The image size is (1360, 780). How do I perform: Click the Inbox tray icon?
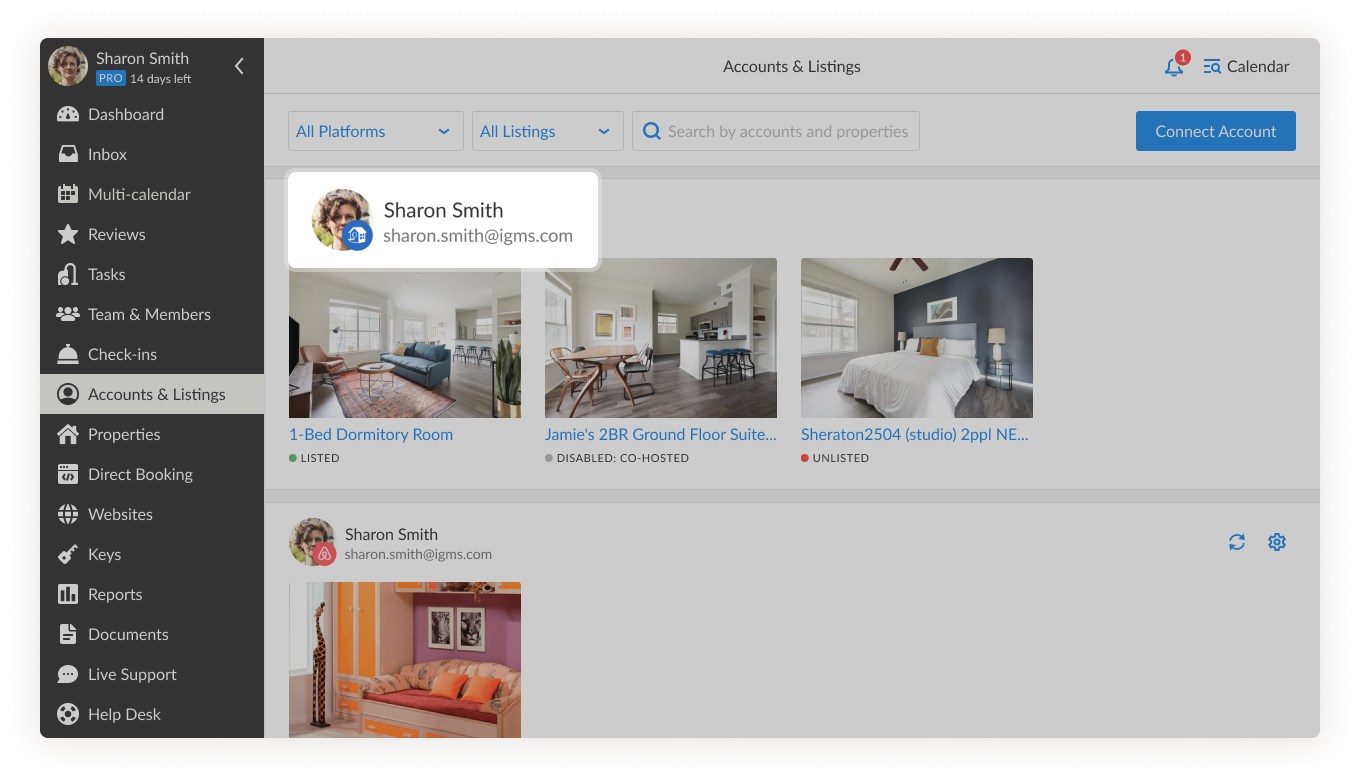click(x=68, y=154)
